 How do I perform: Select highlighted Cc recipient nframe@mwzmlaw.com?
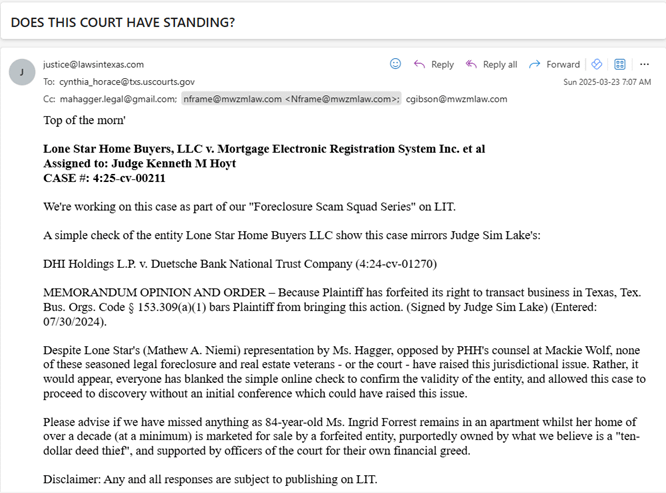point(291,99)
